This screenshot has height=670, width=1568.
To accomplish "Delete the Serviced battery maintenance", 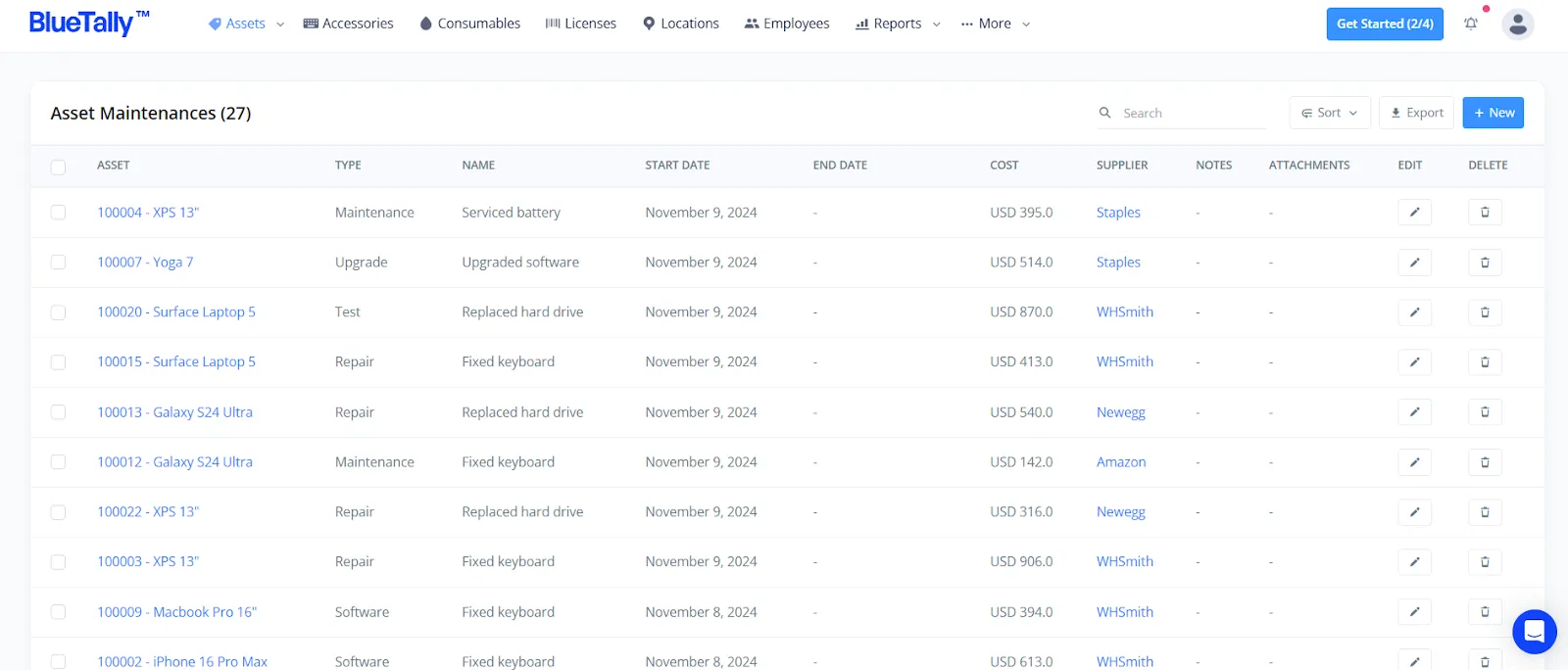I will (x=1485, y=213).
